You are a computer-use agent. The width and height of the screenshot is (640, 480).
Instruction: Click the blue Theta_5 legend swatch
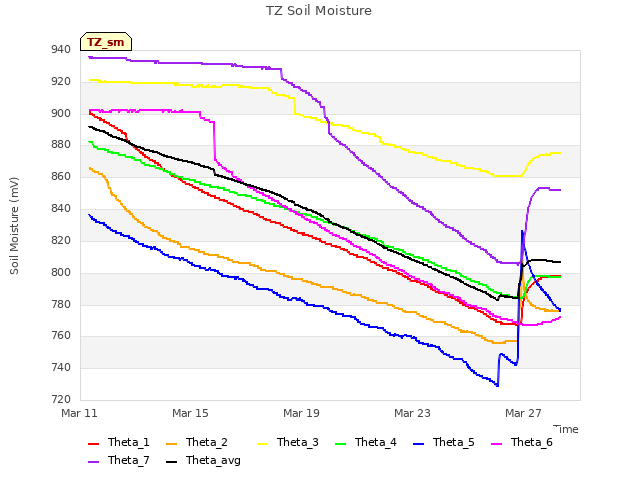[x=418, y=444]
